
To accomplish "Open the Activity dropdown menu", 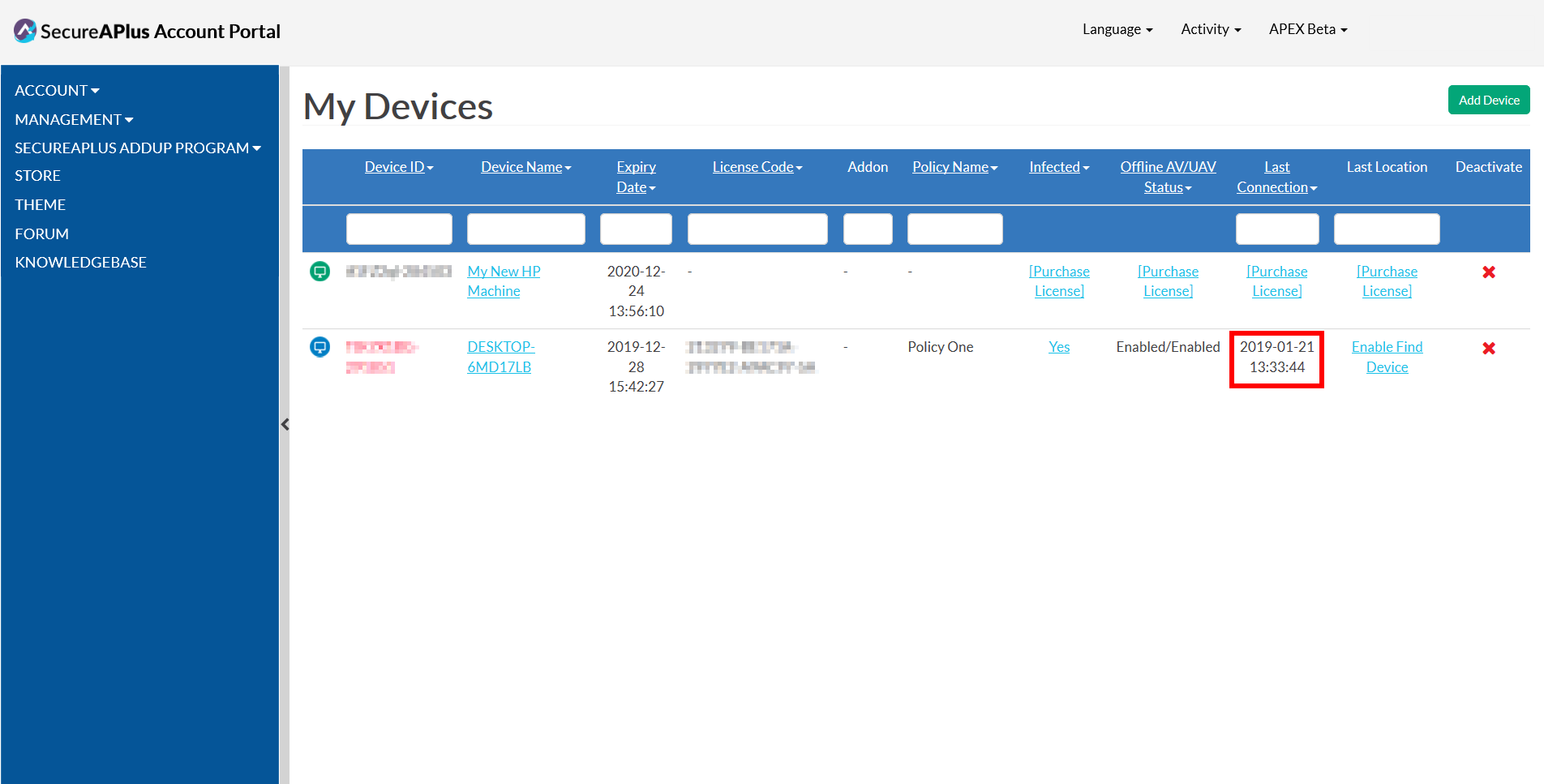I will [x=1211, y=29].
